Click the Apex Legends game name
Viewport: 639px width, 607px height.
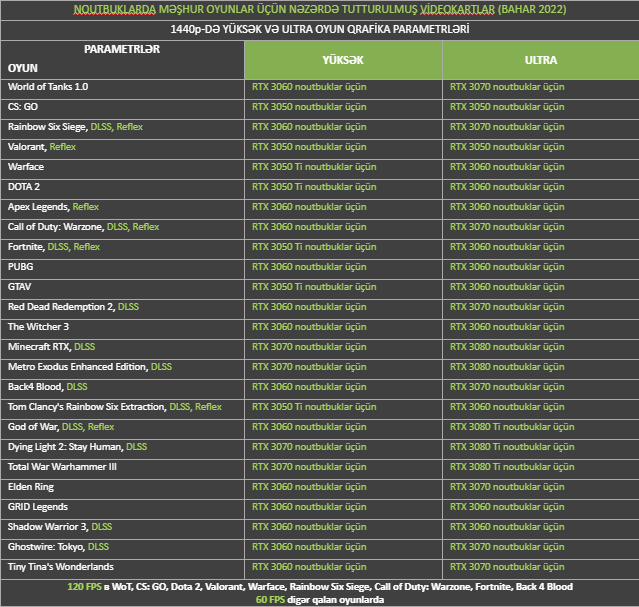click(38, 207)
